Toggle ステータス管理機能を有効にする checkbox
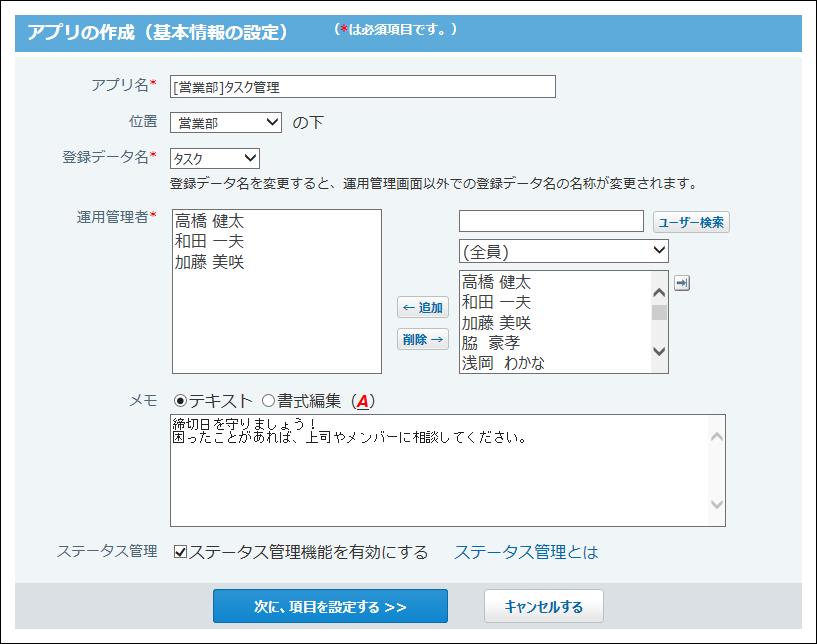Screen dimensions: 817x644 (180, 552)
